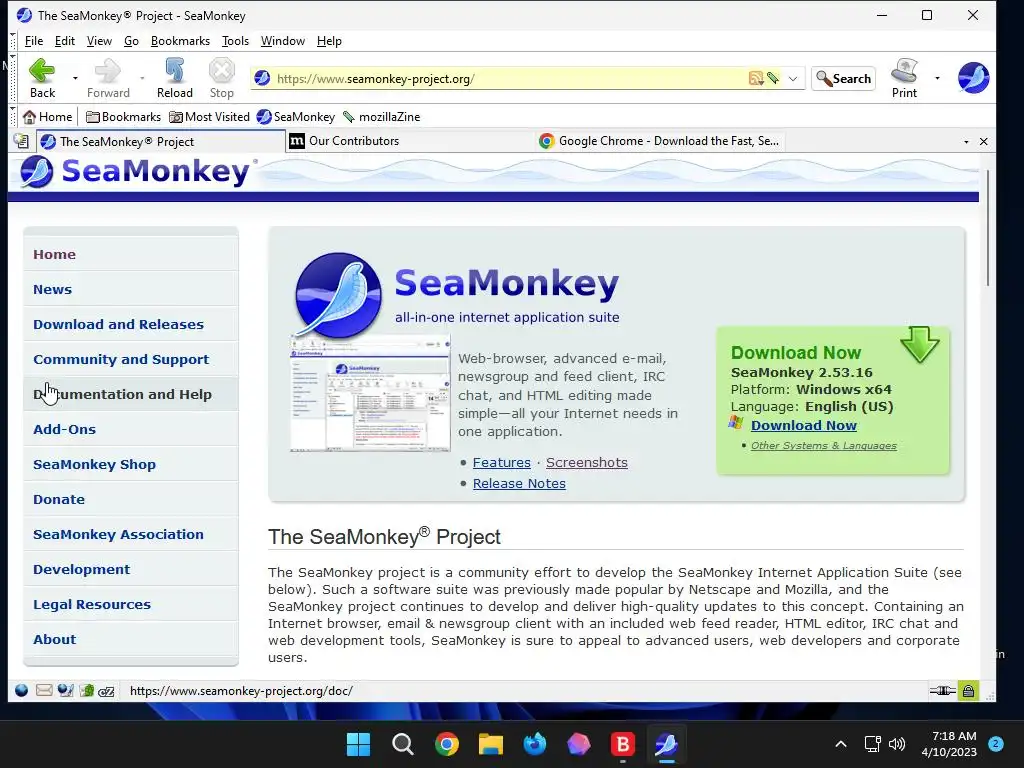Open the Print options dropdown arrow
This screenshot has width=1024, height=768.
937,78
